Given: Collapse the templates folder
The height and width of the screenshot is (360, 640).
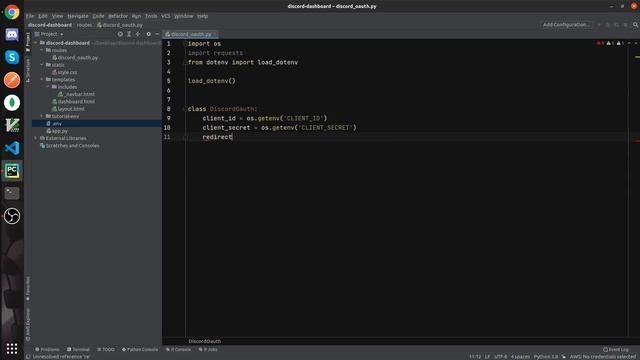Looking at the screenshot, I should pyautogui.click(x=42, y=80).
